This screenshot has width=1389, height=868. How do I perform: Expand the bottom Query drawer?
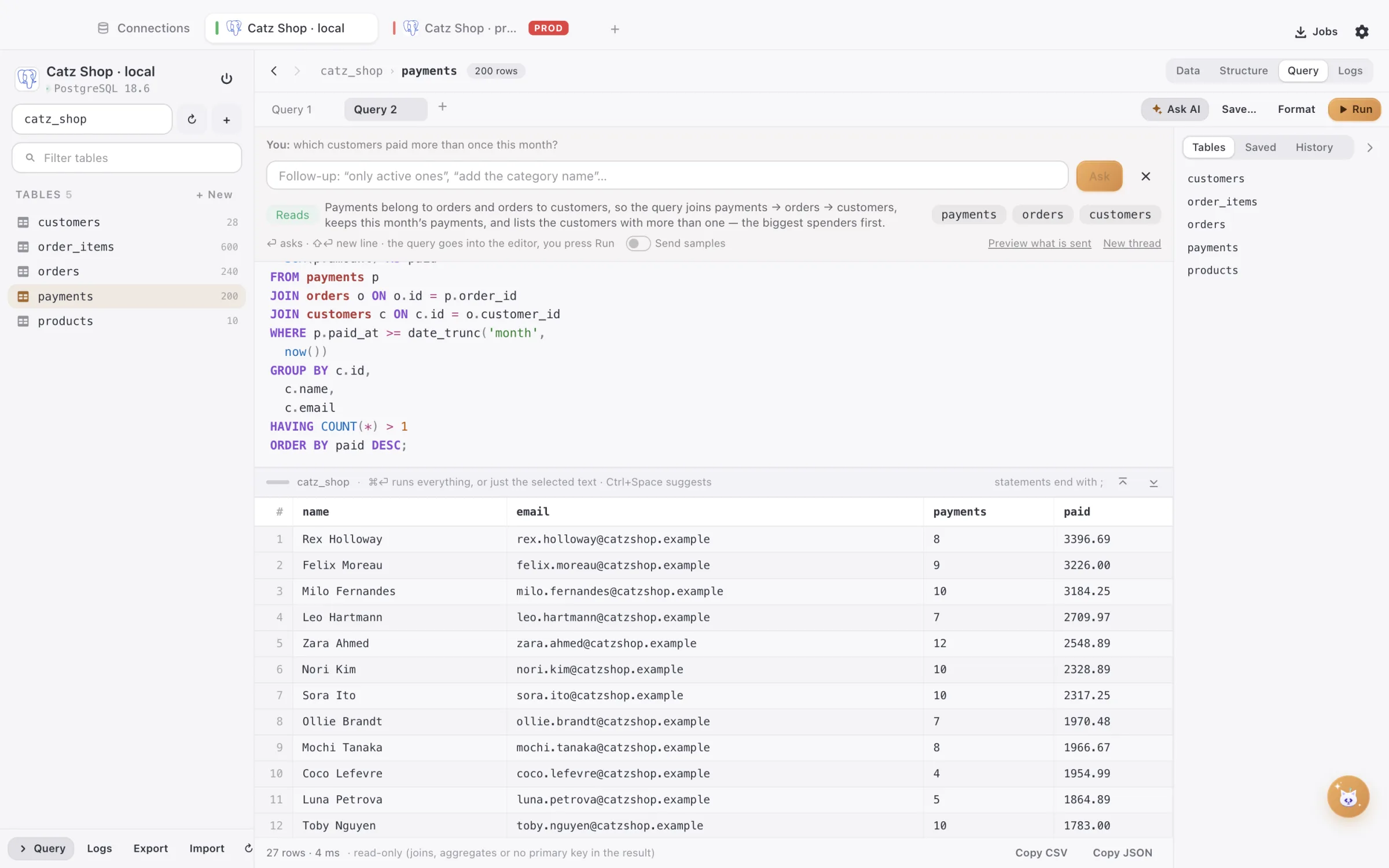pos(41,848)
